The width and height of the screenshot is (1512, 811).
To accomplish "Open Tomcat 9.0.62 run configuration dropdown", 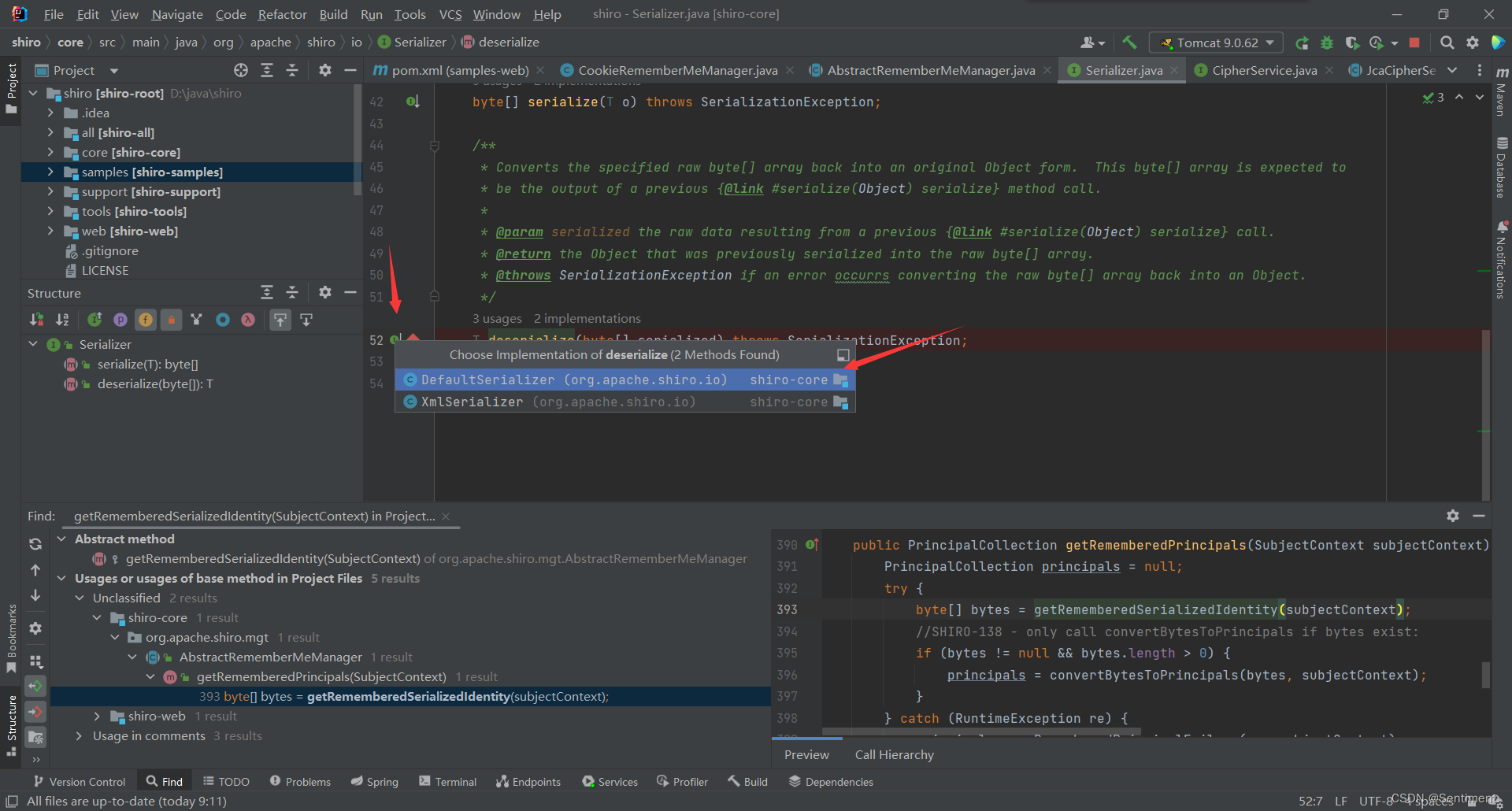I will (1217, 43).
